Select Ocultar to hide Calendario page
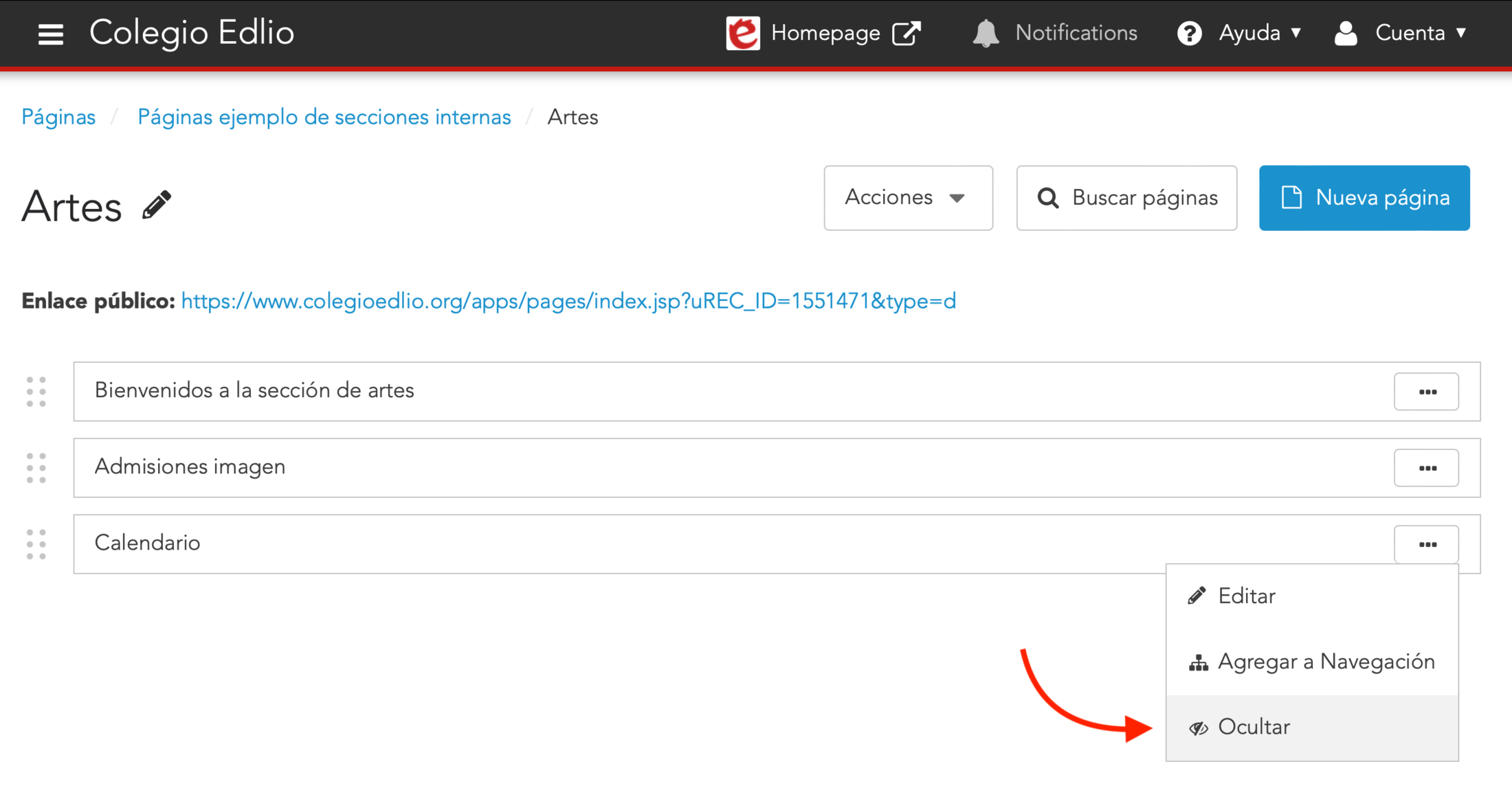Viewport: 1512px width, 797px height. 1254,727
